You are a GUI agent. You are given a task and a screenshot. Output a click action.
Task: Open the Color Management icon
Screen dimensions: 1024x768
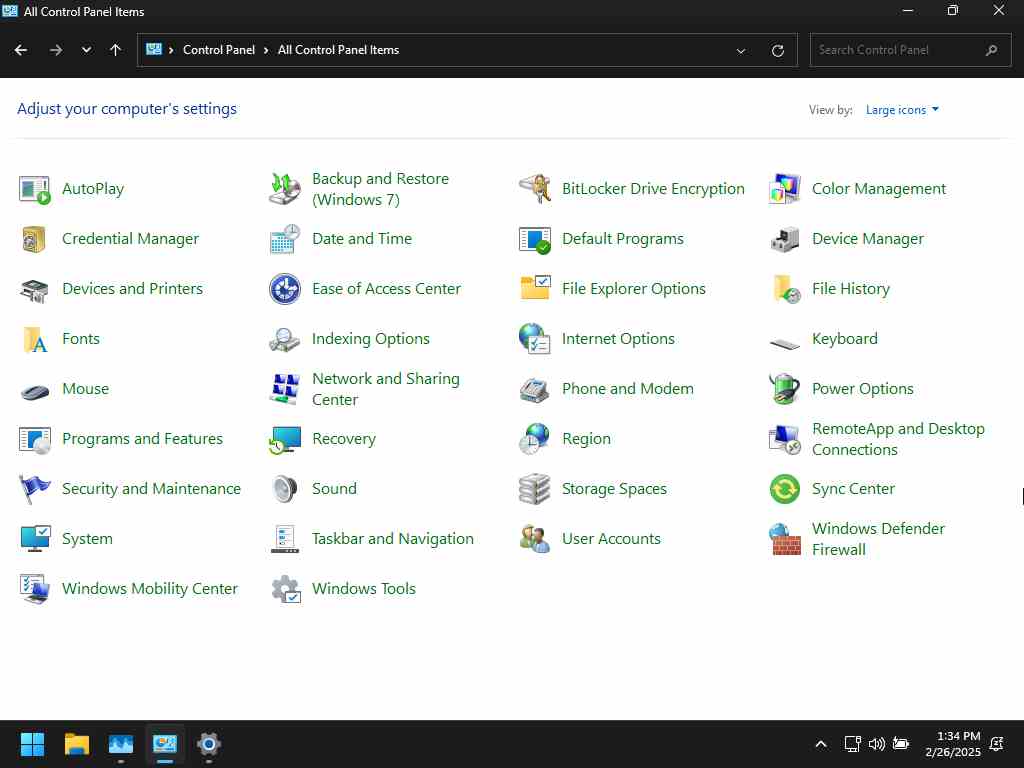(x=784, y=189)
